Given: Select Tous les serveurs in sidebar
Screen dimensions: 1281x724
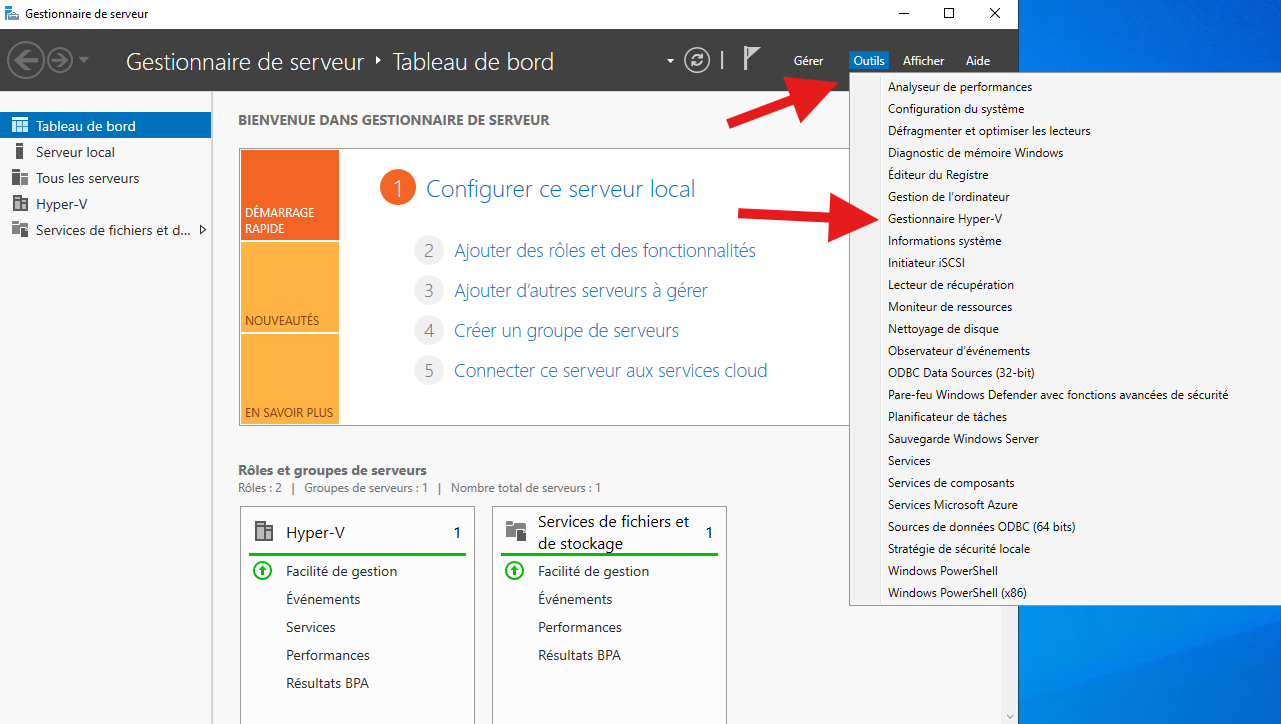Looking at the screenshot, I should pos(87,178).
